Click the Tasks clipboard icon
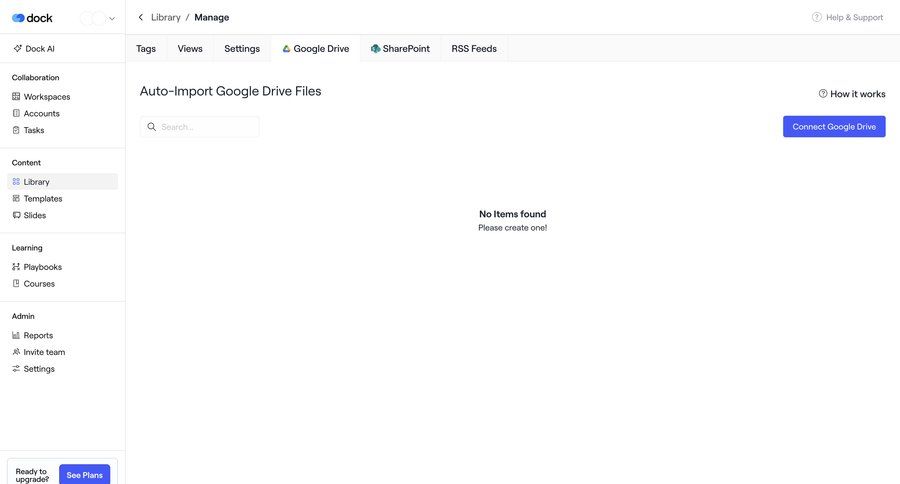Image resolution: width=900 pixels, height=484 pixels. [x=16, y=130]
